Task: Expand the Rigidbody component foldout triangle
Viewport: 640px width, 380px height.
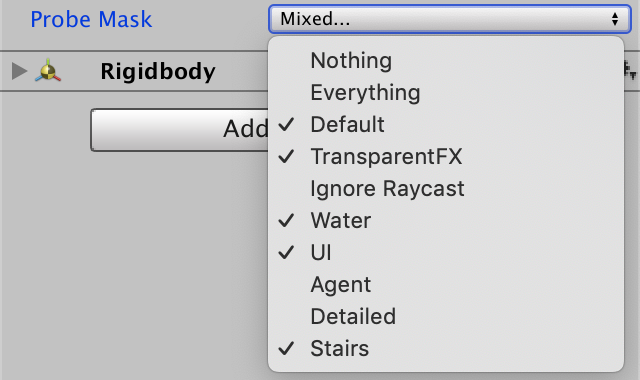Action: coord(19,71)
